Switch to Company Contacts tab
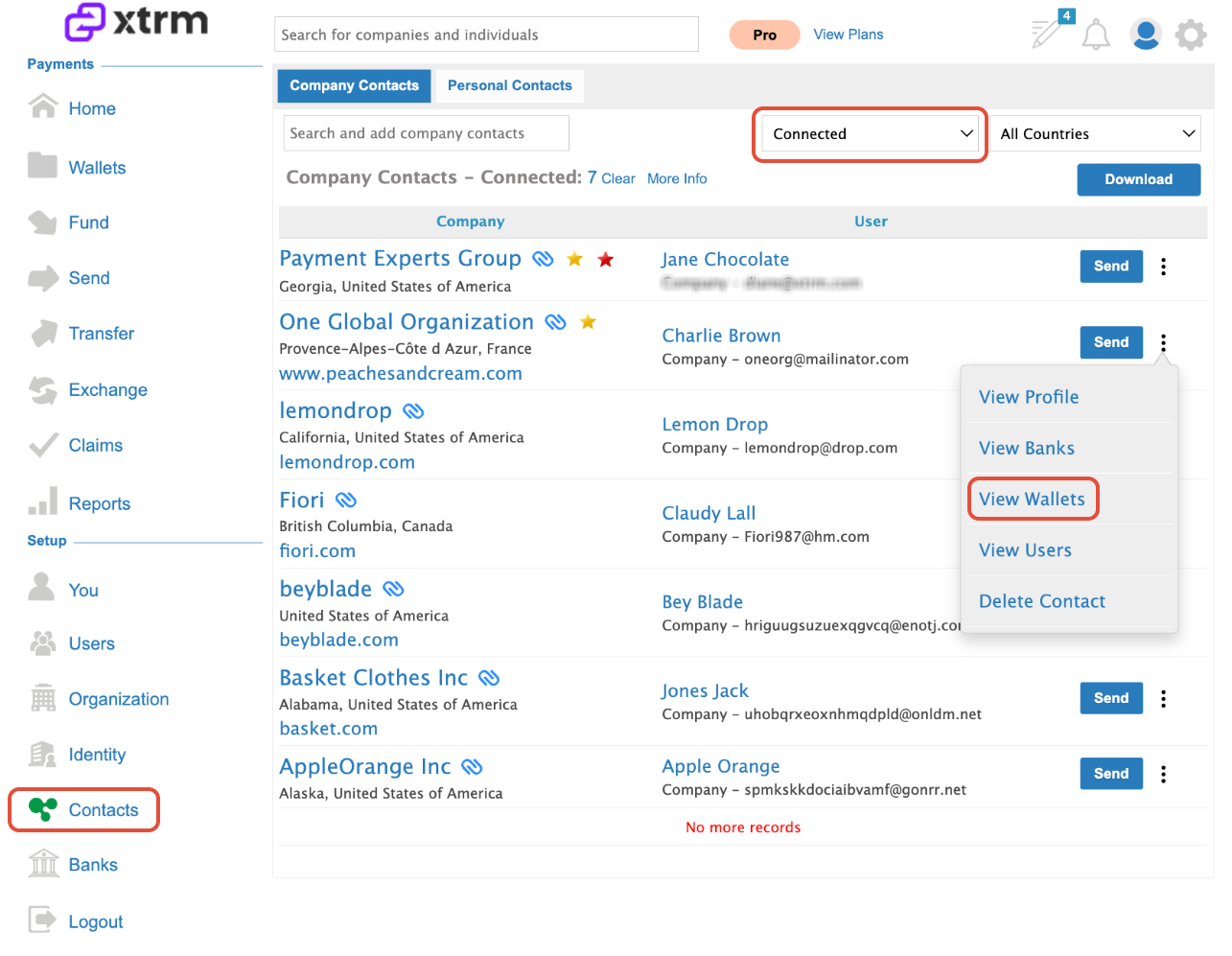The image size is (1232, 956). [354, 85]
